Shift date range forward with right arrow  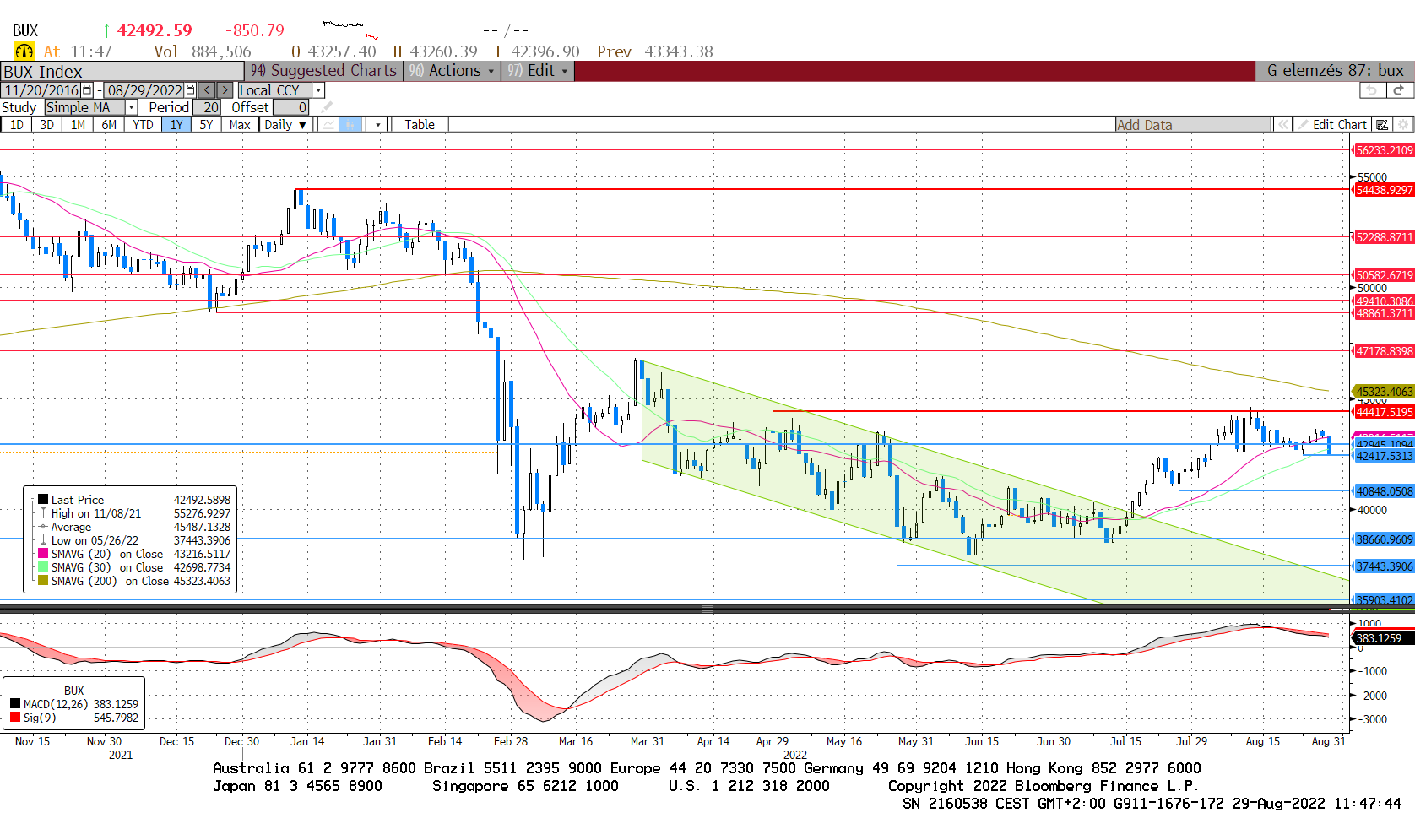tap(225, 89)
